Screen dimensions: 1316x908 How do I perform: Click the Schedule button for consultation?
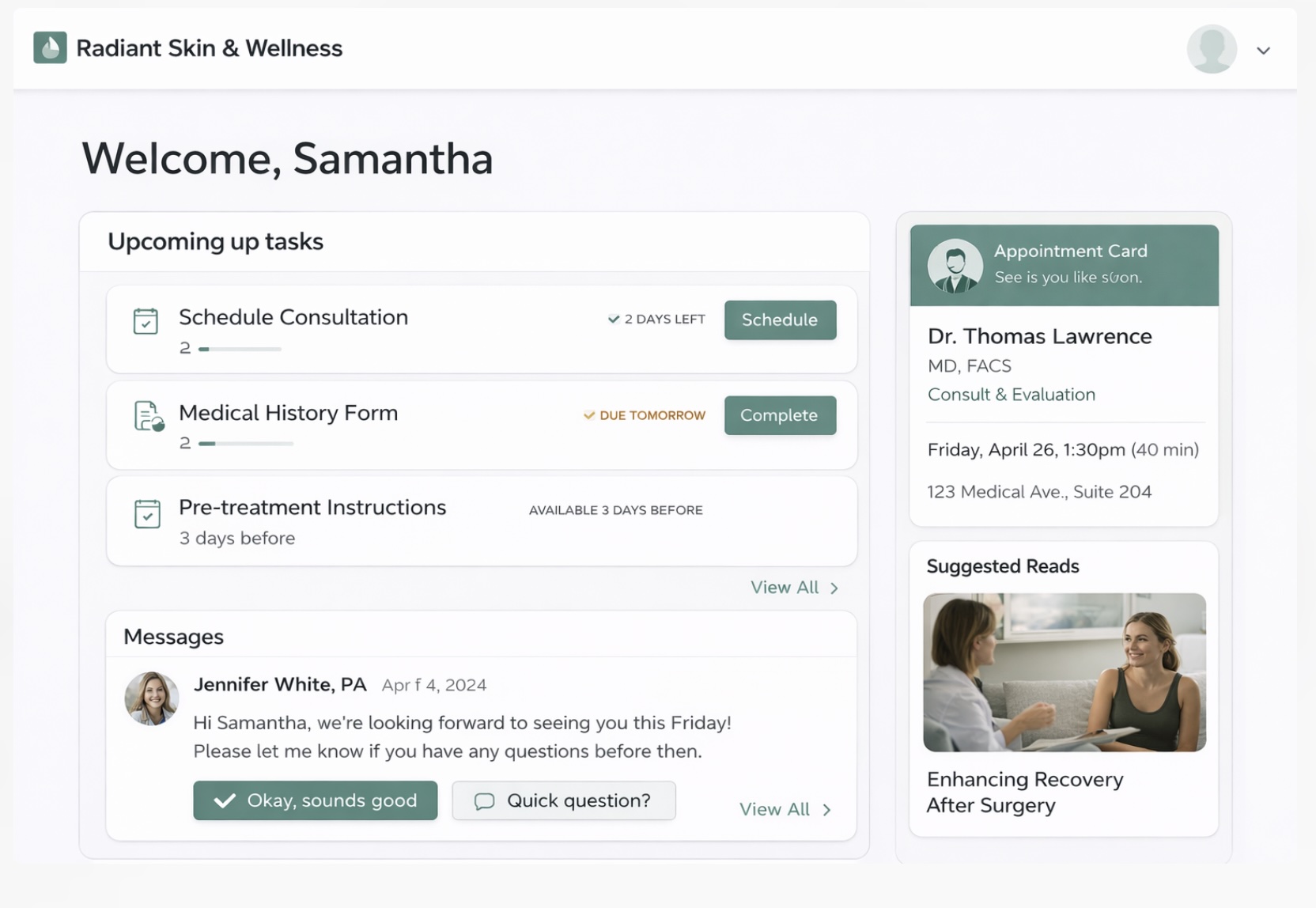pos(780,320)
